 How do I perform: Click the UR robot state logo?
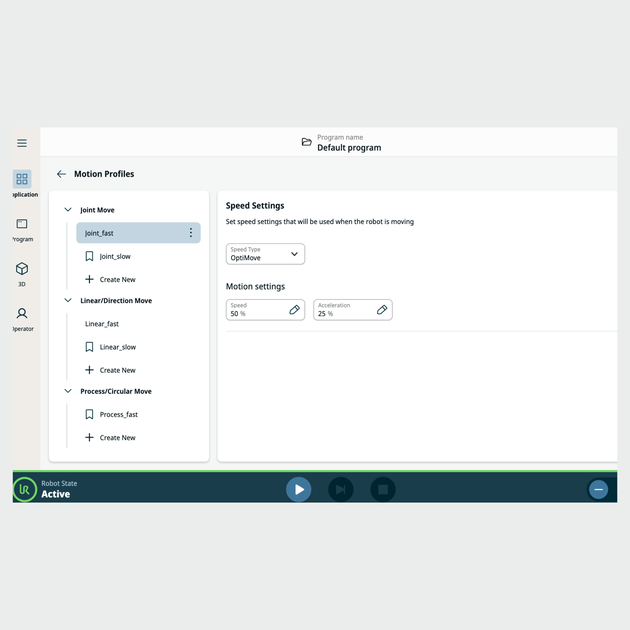coord(25,489)
